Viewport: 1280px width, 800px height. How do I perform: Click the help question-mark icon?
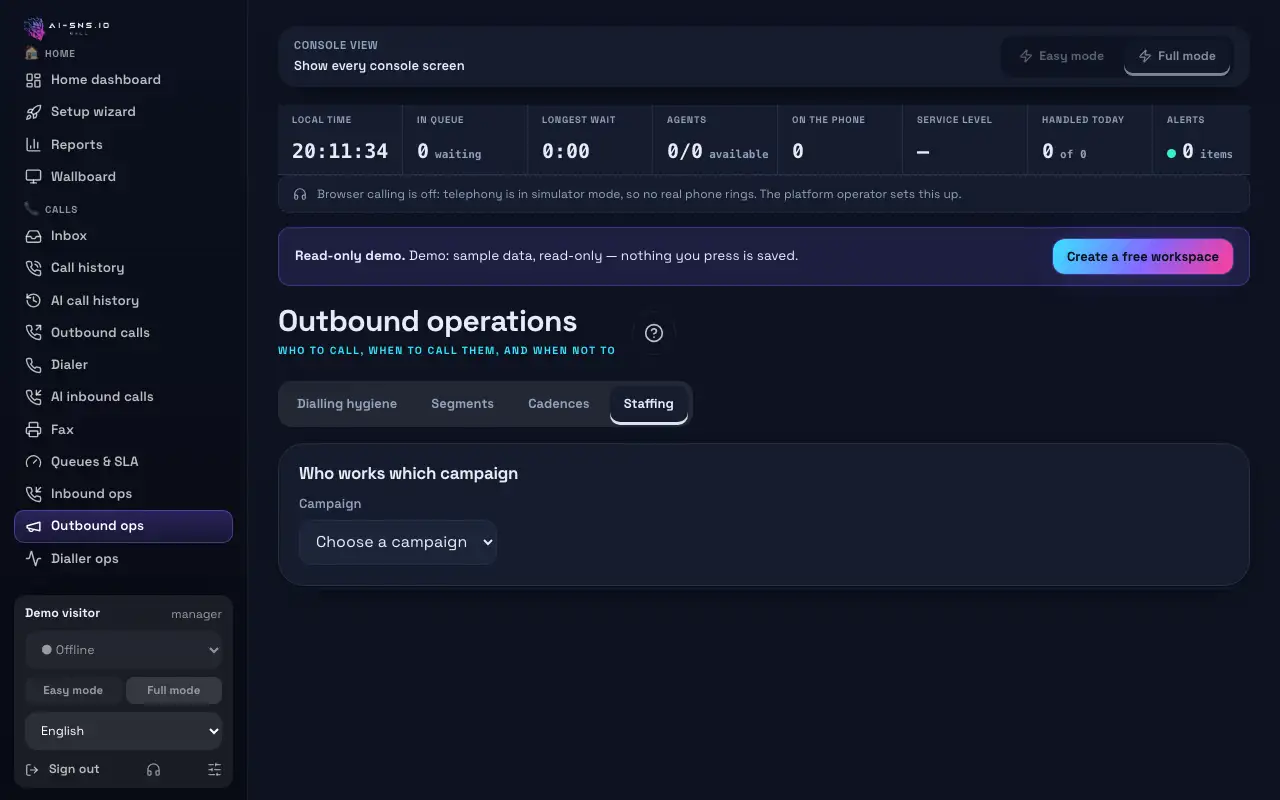[654, 333]
